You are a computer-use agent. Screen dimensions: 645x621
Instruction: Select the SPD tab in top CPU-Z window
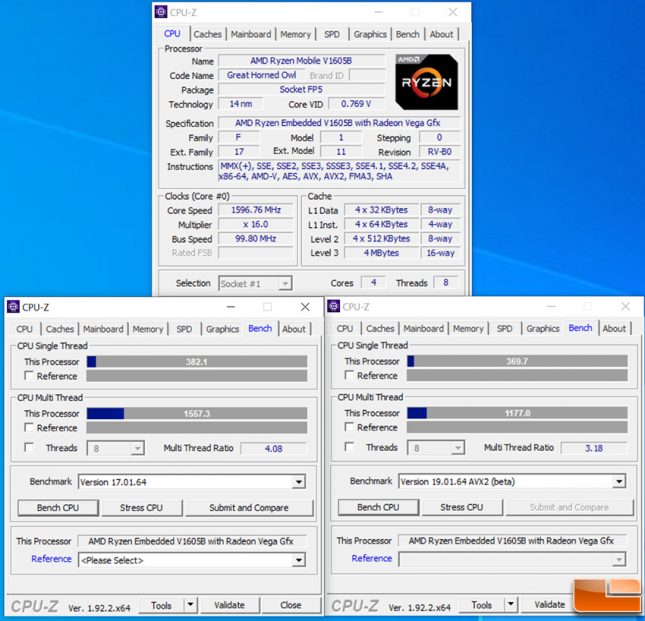click(x=332, y=34)
